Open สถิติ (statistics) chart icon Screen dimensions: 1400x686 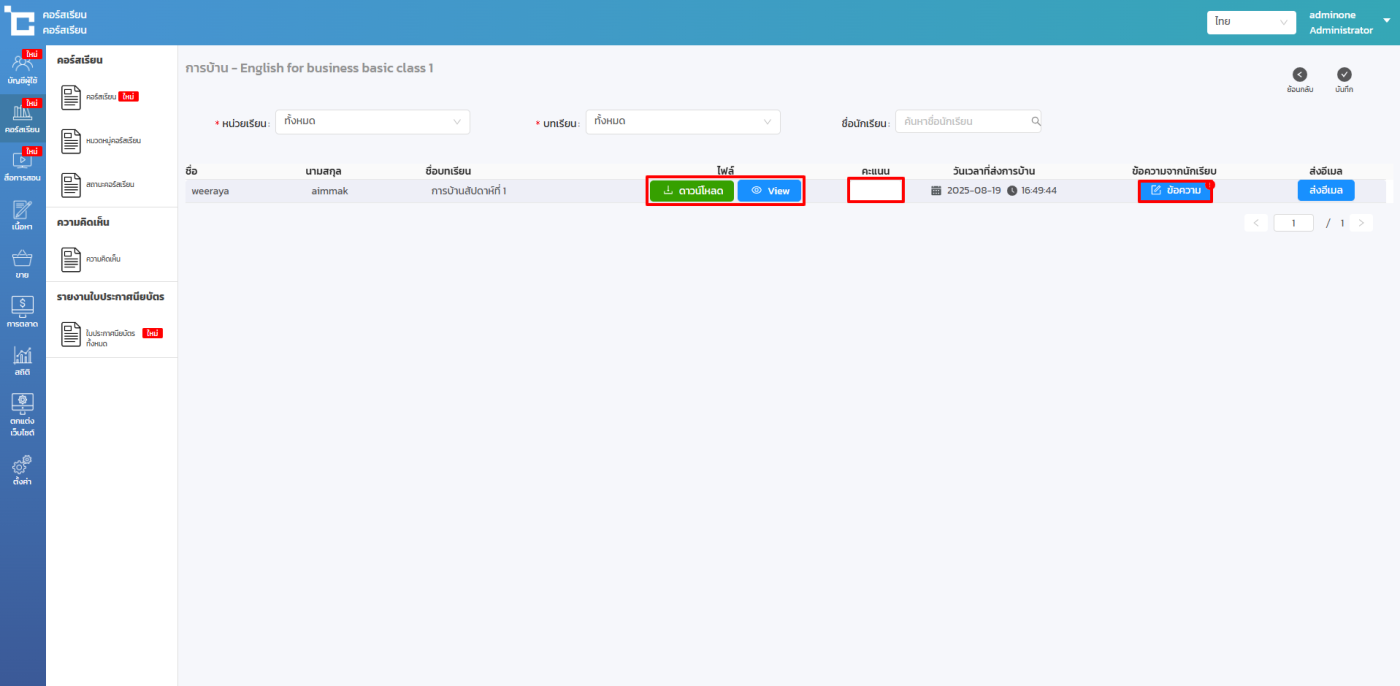tap(22, 361)
